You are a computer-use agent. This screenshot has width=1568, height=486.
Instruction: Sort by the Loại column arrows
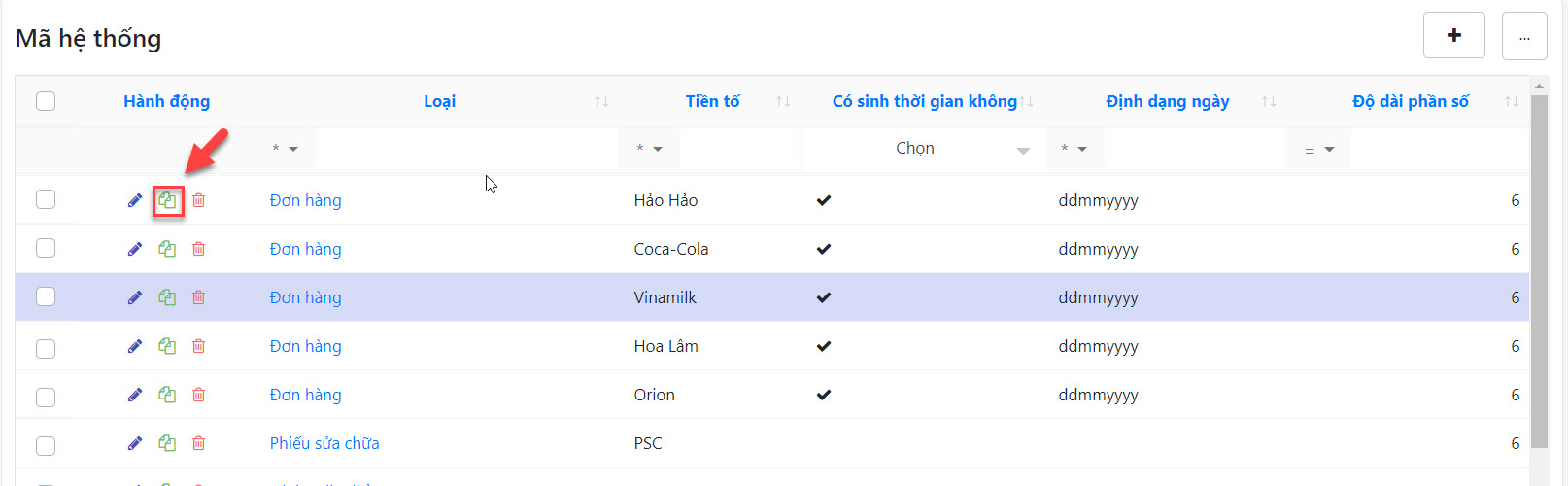pyautogui.click(x=601, y=101)
